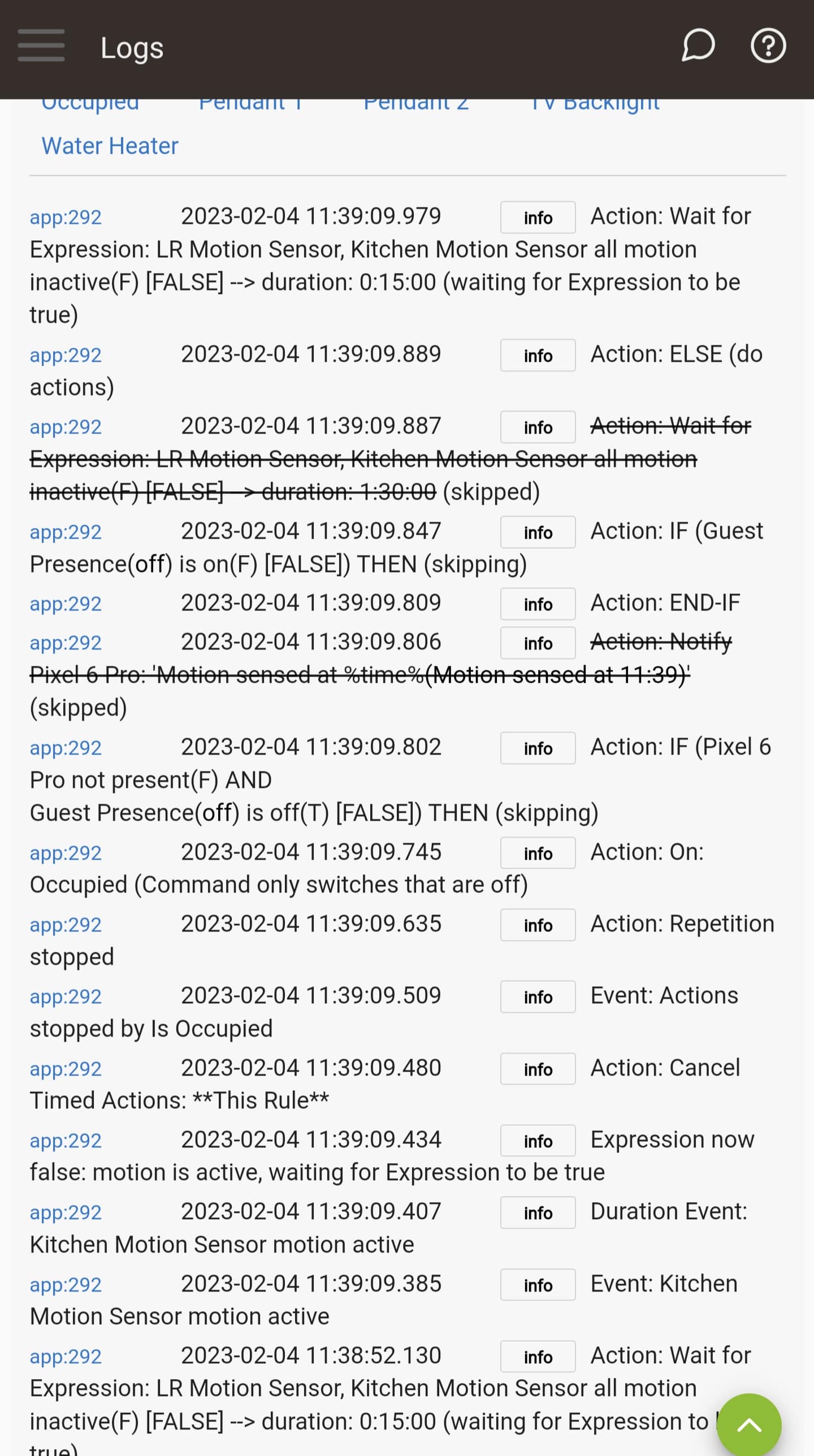The height and width of the screenshot is (1456, 814).
Task: Click info badge for ELSE action entry
Action: click(x=538, y=356)
